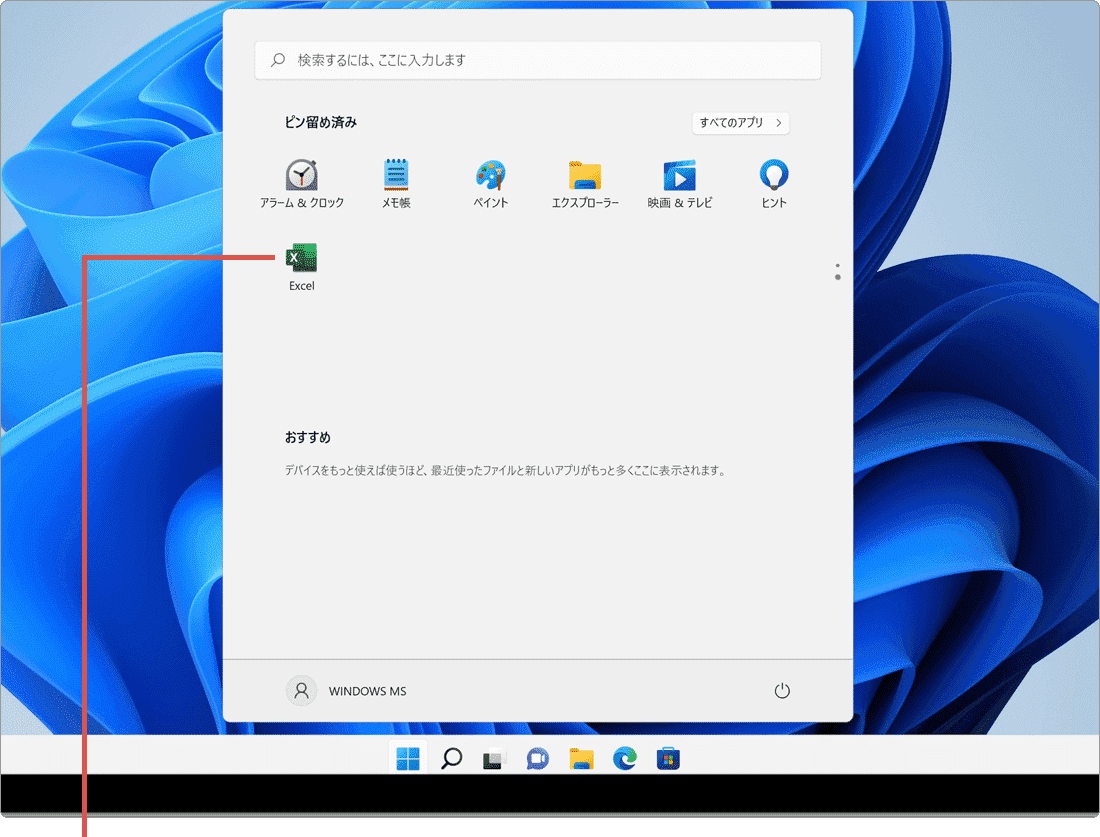Click the pinned apps page indicator dots
This screenshot has height=837, width=1100.
[838, 272]
